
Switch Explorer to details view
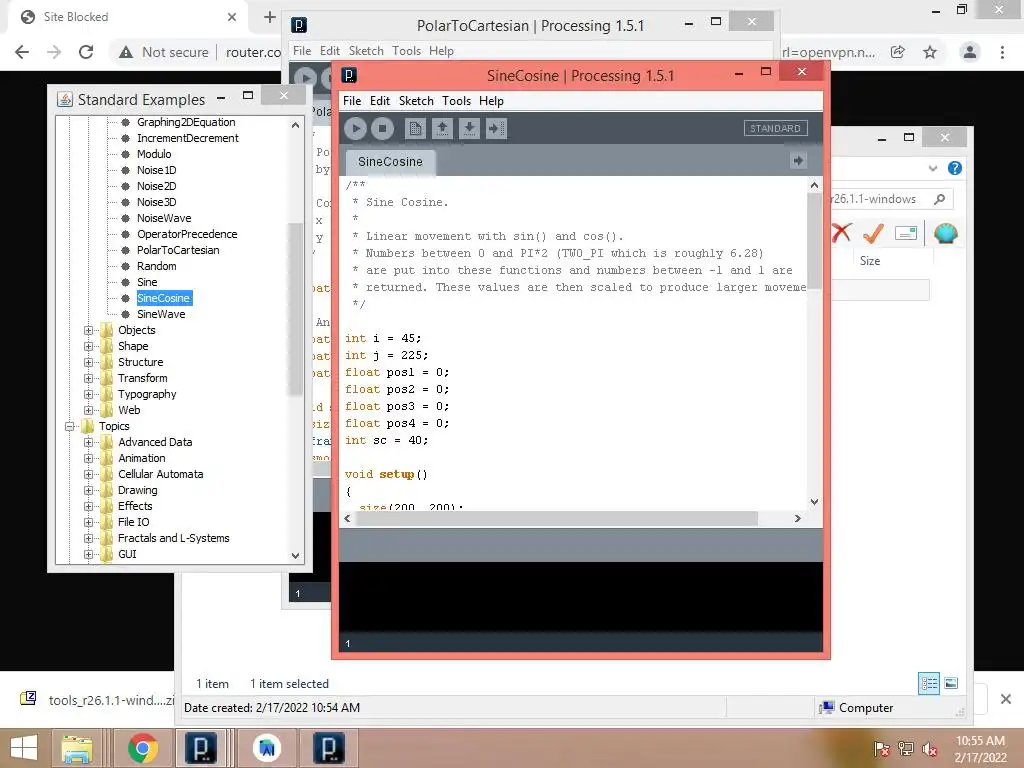click(929, 684)
